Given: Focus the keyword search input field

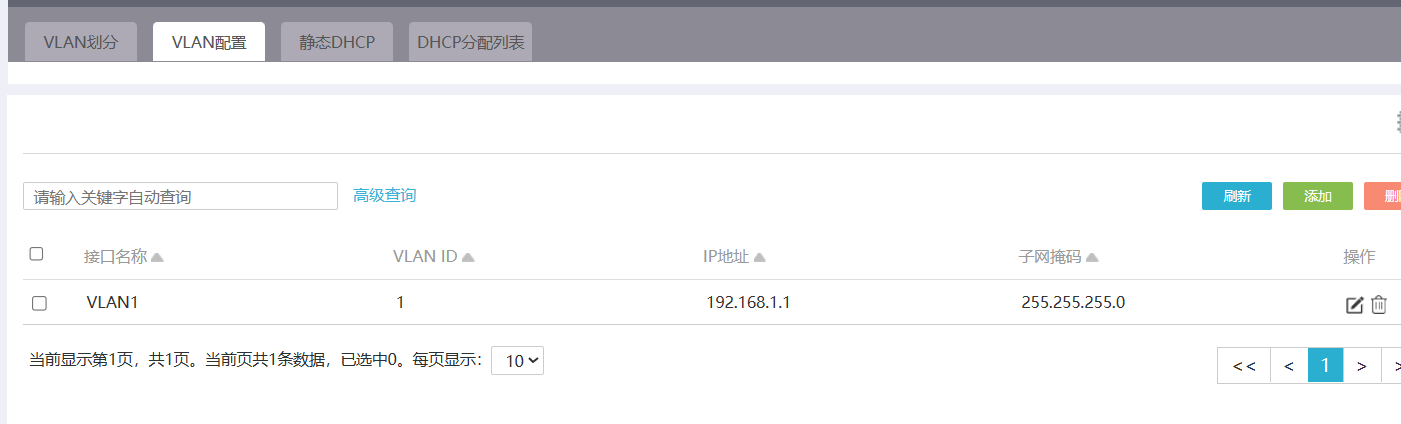Looking at the screenshot, I should pyautogui.click(x=180, y=197).
